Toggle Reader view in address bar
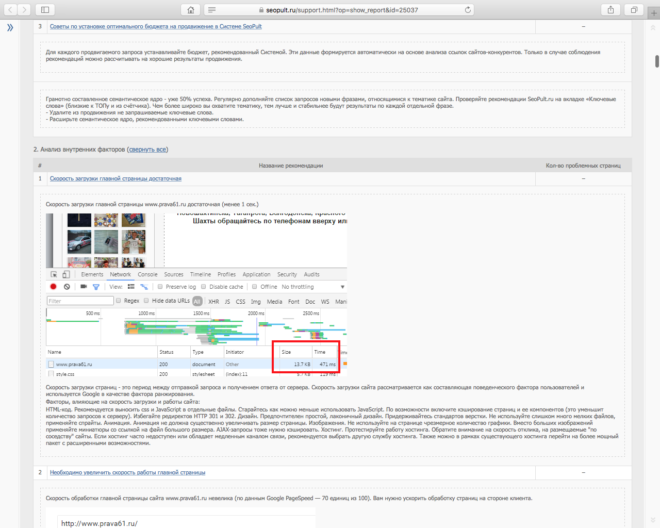 tap(211, 9)
